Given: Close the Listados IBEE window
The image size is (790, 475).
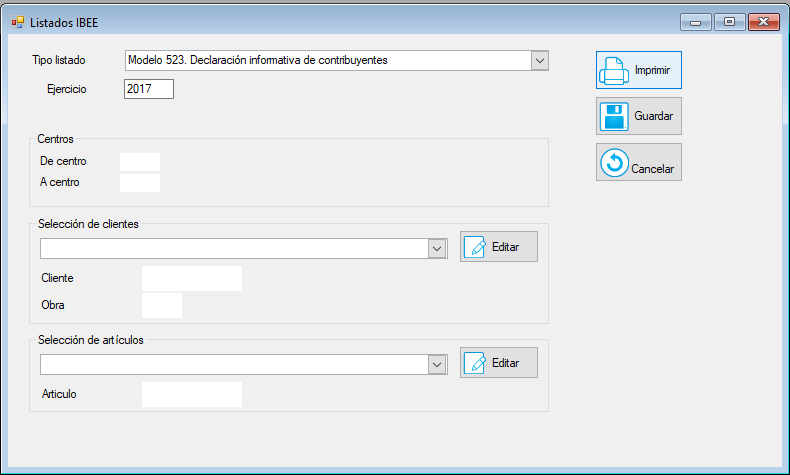Looking at the screenshot, I should click(x=764, y=22).
